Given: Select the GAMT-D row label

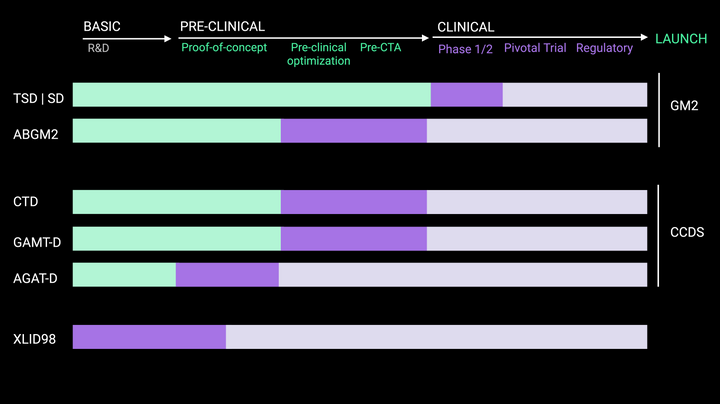Looking at the screenshot, I should (37, 242).
